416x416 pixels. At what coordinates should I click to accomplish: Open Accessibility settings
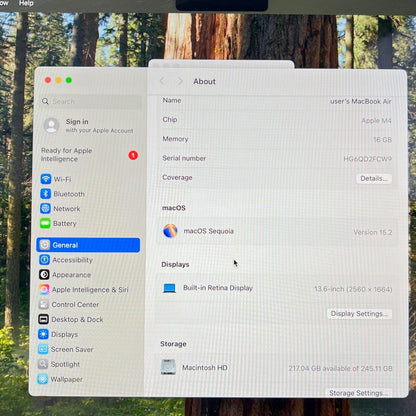coord(88,260)
